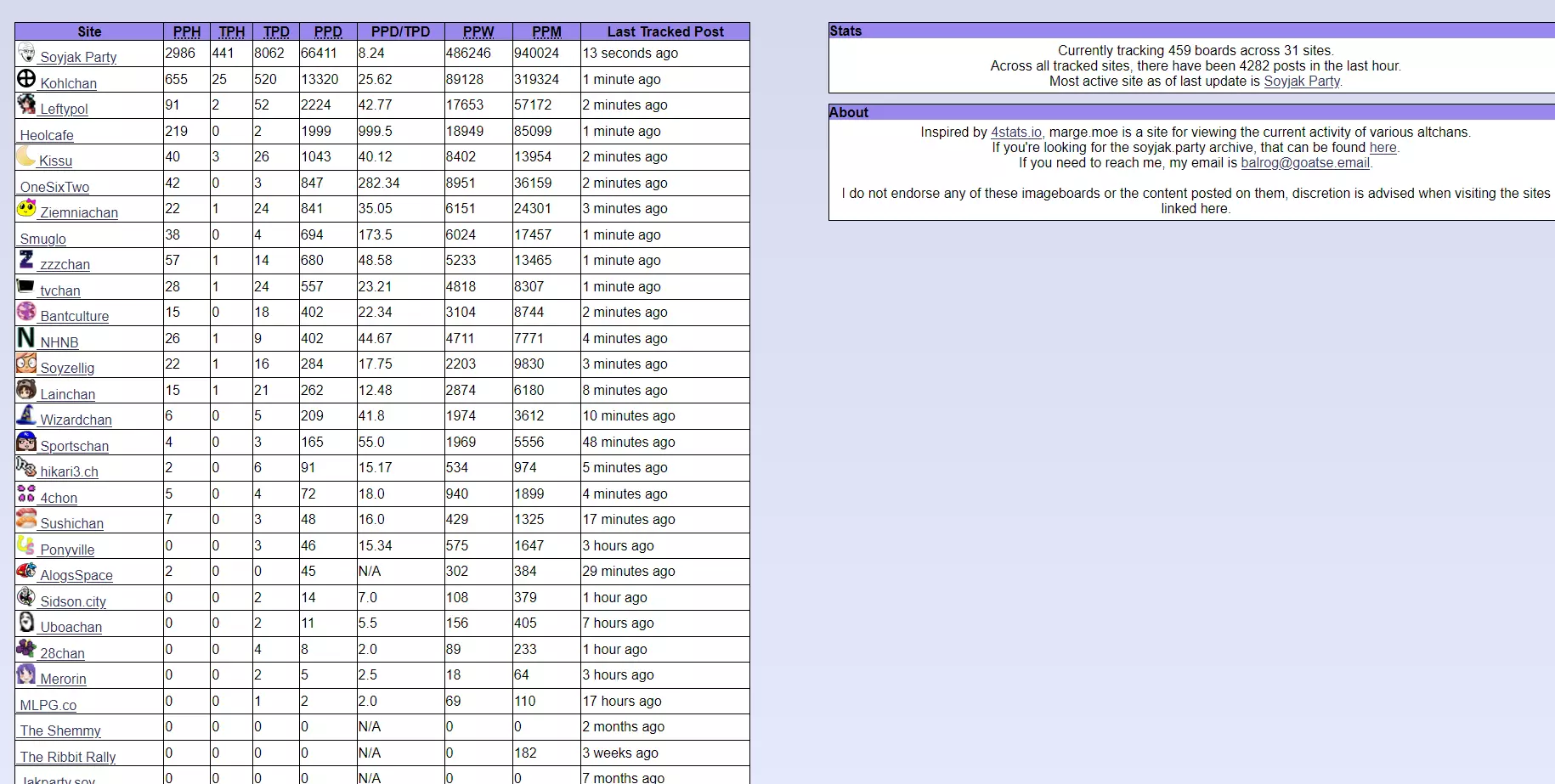
Task: Click the NHNB letter N icon
Action: (x=26, y=338)
